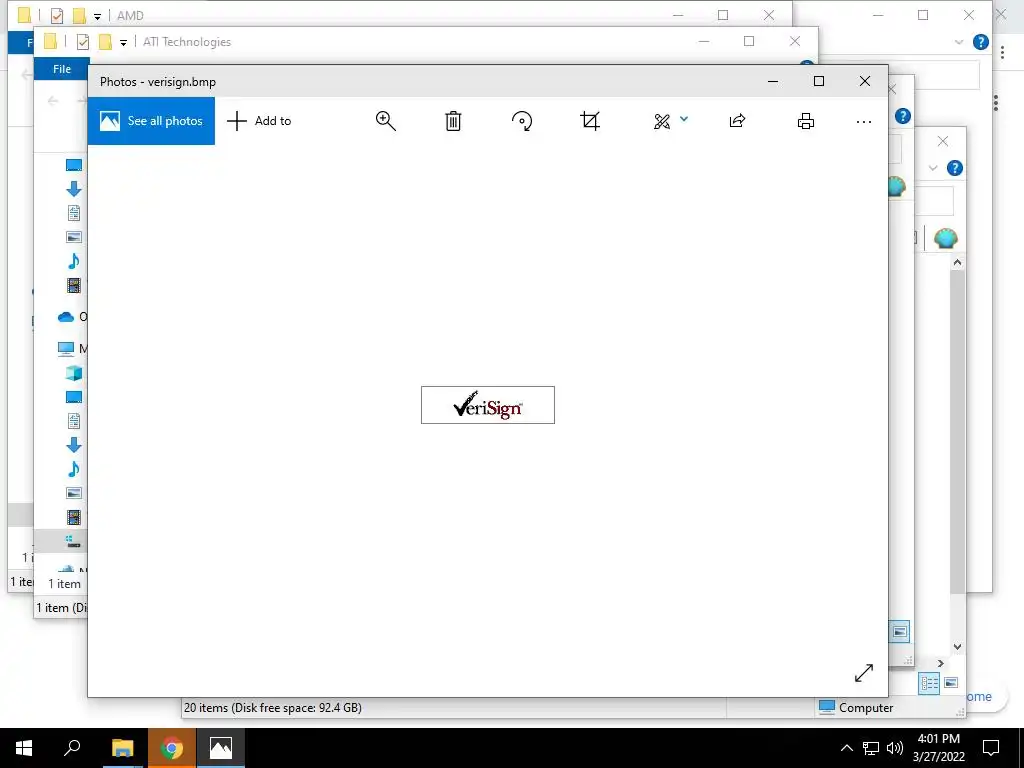Open the See more three-dots menu in Photos
Image resolution: width=1024 pixels, height=768 pixels.
pyautogui.click(x=864, y=121)
